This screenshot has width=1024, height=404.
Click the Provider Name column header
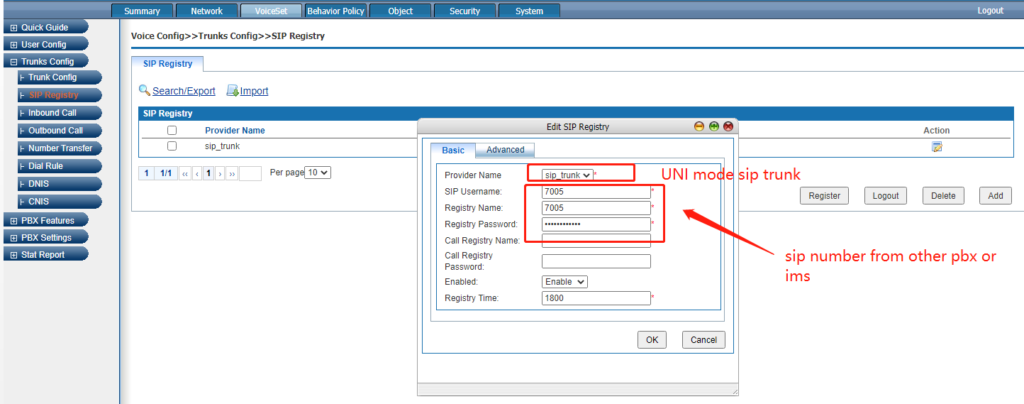tap(235, 131)
